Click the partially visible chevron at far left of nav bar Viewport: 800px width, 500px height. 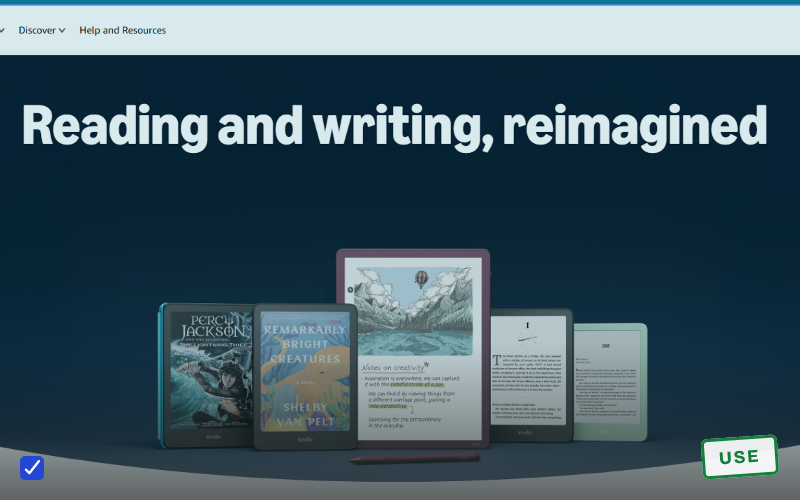2,31
